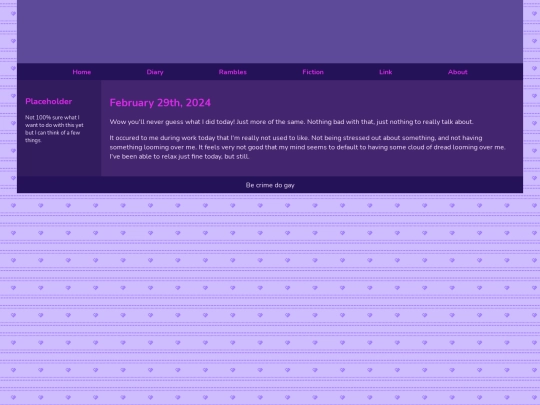Click the Link navigation item
This screenshot has height=405, width=540.
[386, 72]
